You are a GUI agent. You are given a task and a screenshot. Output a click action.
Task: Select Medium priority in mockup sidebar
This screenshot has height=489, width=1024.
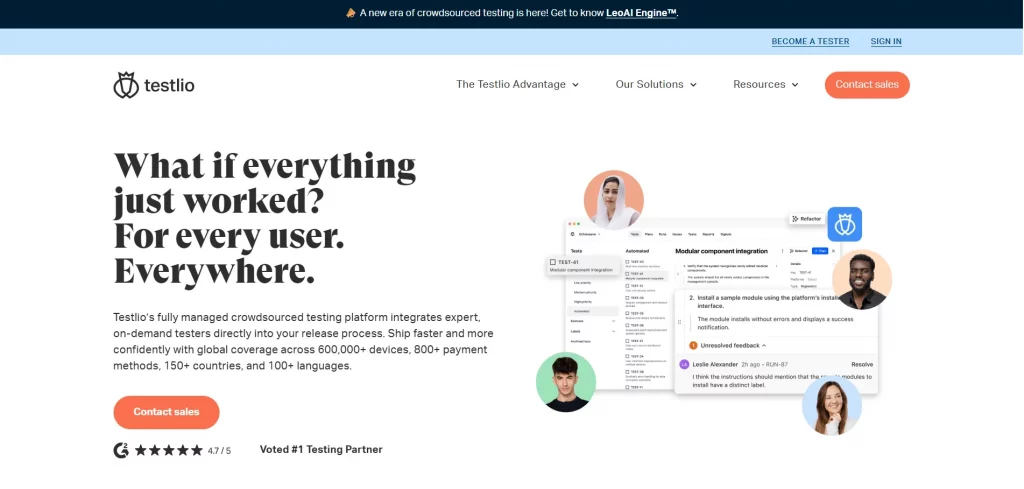coord(585,292)
